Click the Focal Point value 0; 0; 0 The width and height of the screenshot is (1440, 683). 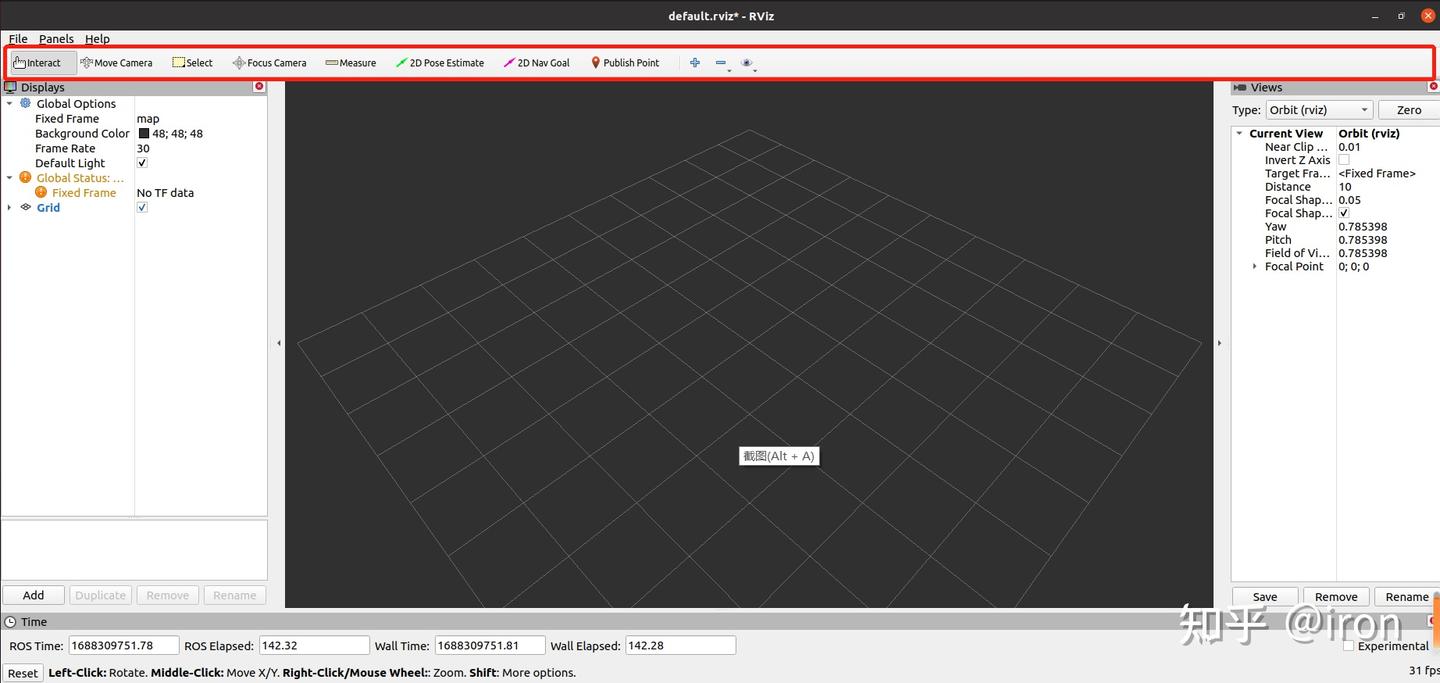(1354, 266)
